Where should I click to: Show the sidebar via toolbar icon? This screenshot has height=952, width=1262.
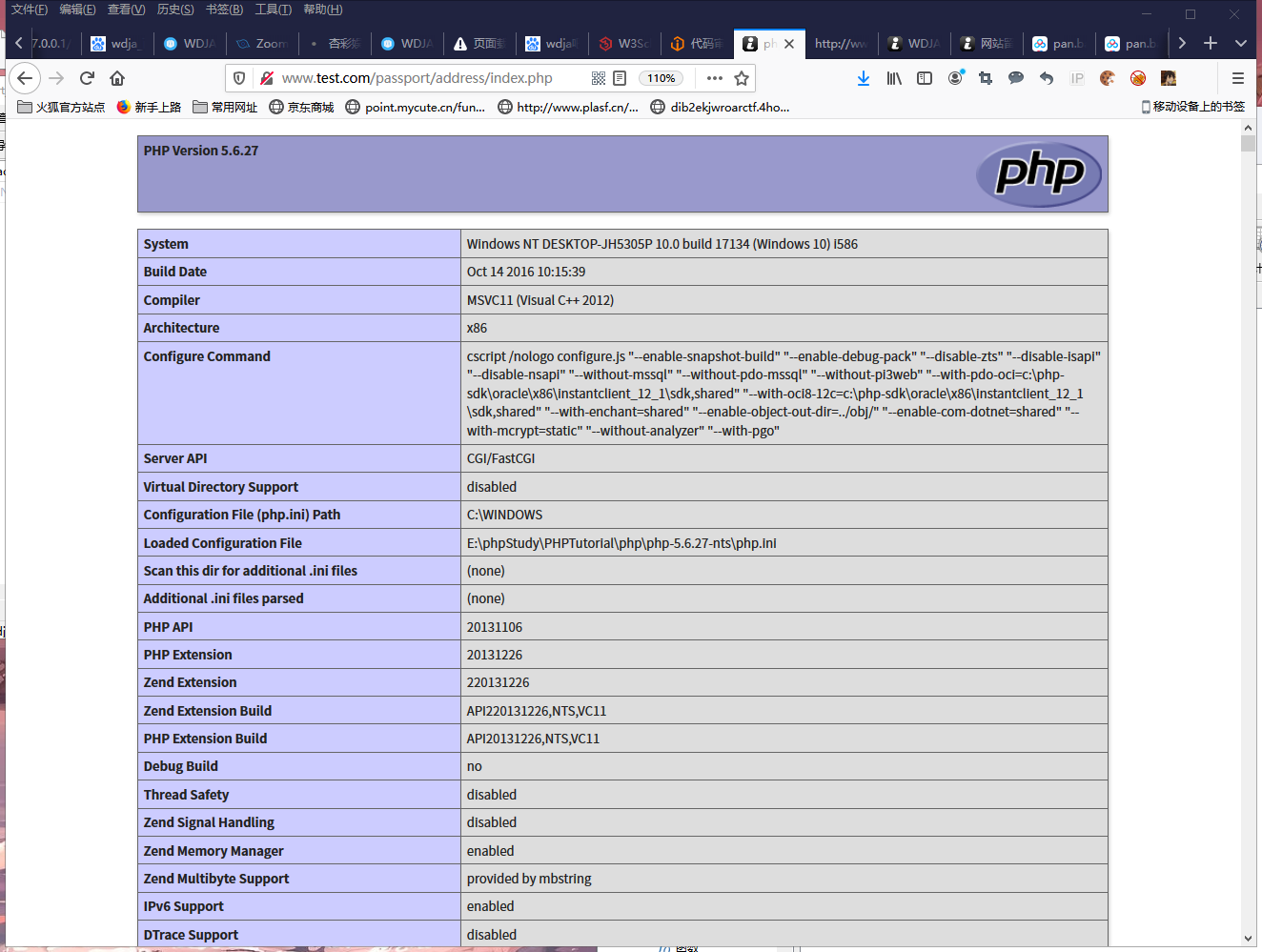click(925, 78)
